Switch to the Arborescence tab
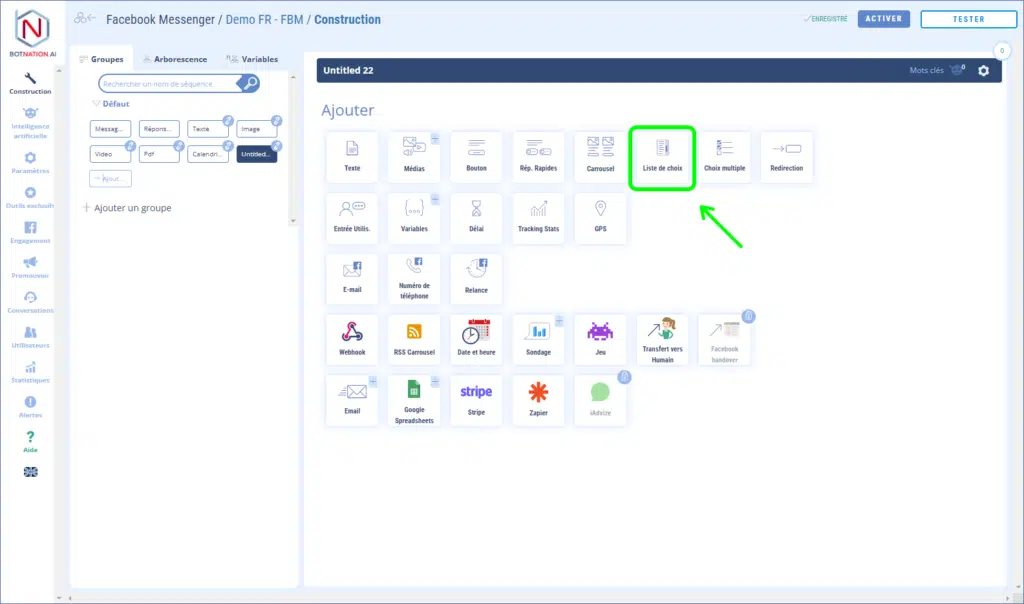This screenshot has width=1024, height=604. coord(174,59)
